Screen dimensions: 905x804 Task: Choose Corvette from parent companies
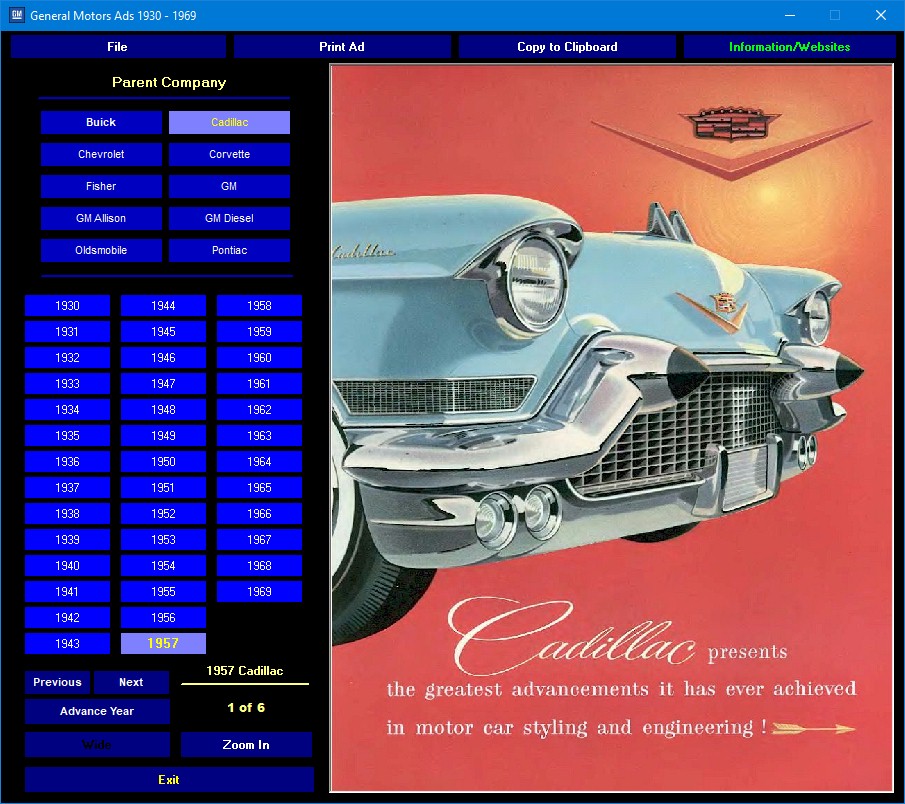coord(229,154)
